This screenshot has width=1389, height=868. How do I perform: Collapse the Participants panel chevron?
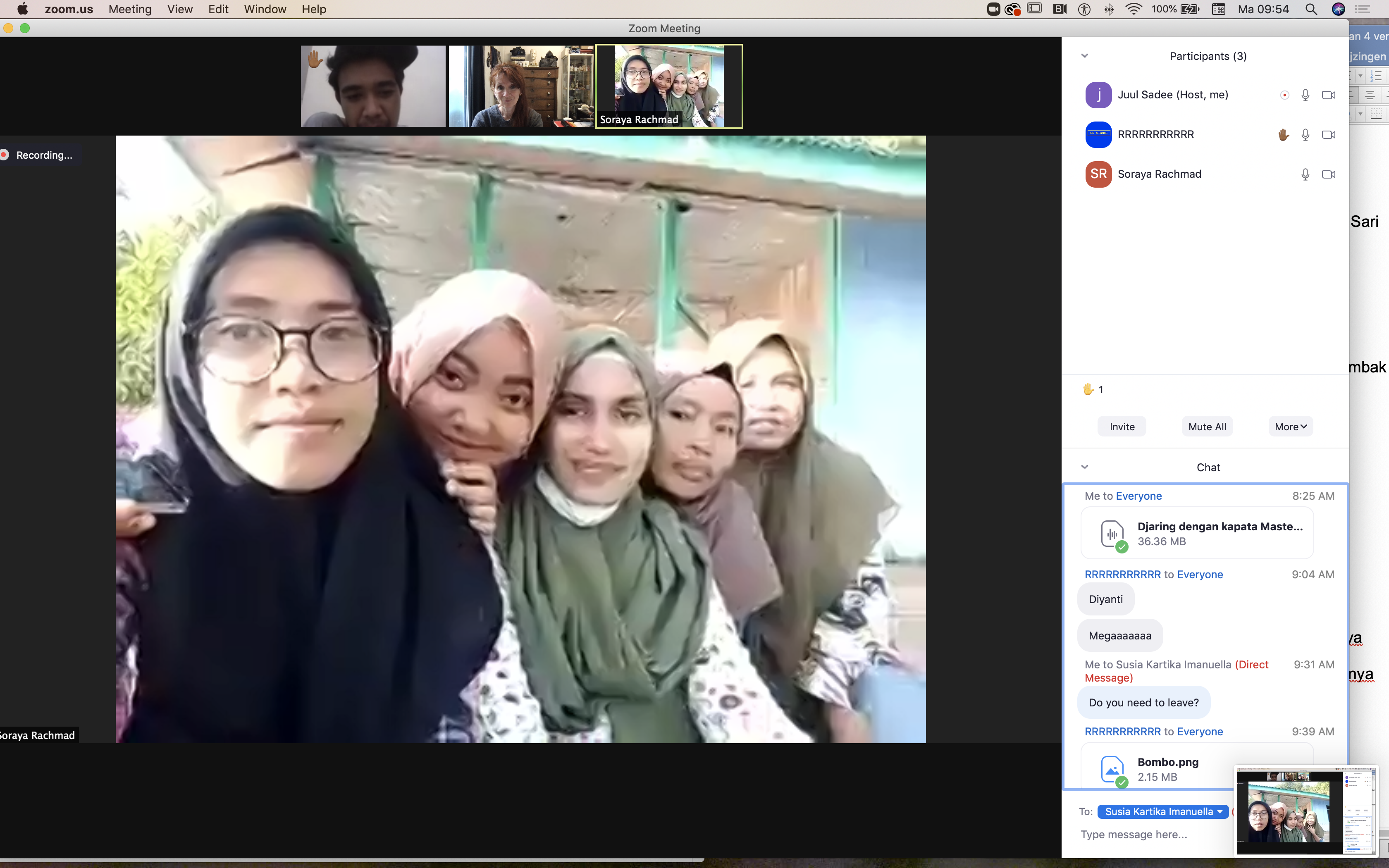pyautogui.click(x=1084, y=56)
